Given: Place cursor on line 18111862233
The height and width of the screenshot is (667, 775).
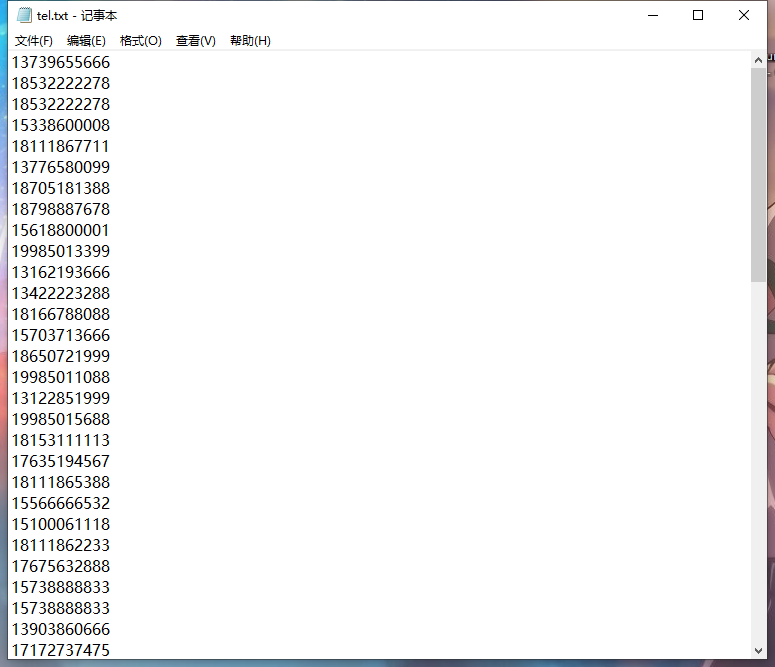Looking at the screenshot, I should (x=61, y=546).
